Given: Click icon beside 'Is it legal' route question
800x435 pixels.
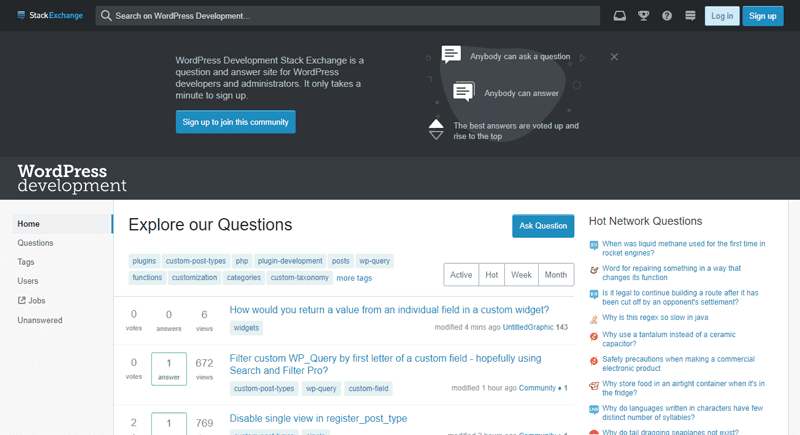Looking at the screenshot, I should pyautogui.click(x=594, y=294).
